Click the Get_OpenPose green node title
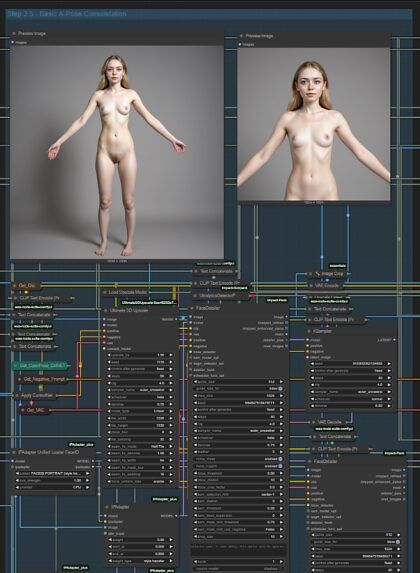Viewport: 420px width, 573px height. (x=42, y=365)
